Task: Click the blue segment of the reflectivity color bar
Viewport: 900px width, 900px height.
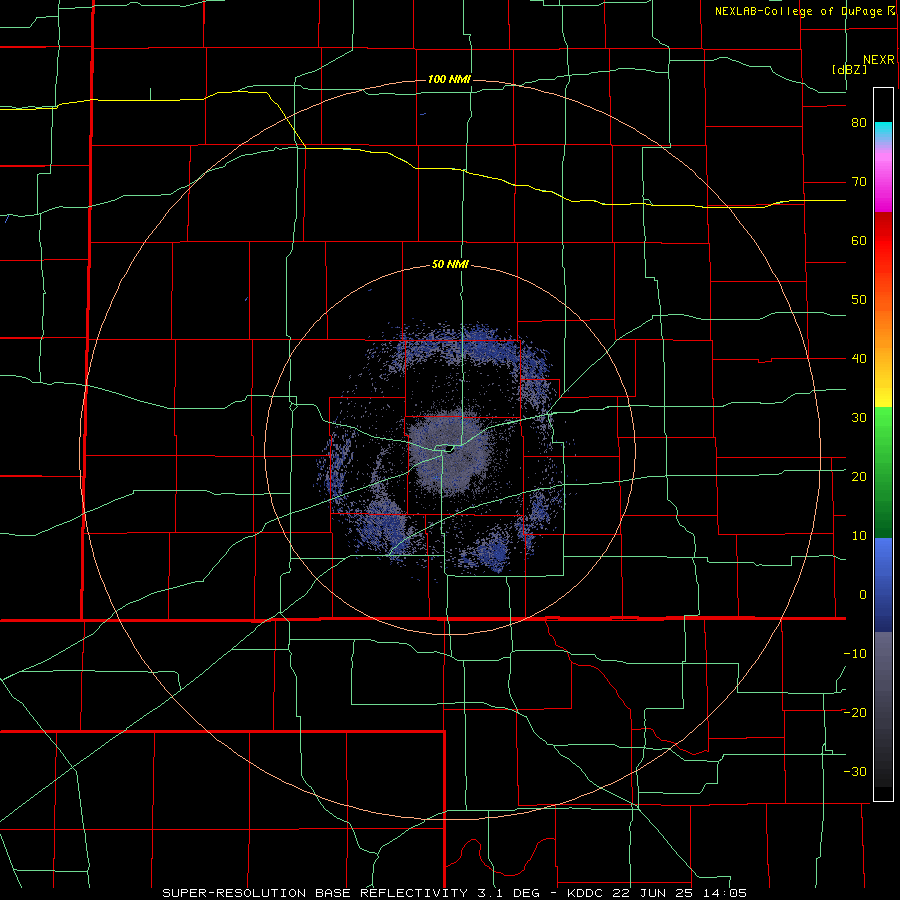Action: [883, 584]
